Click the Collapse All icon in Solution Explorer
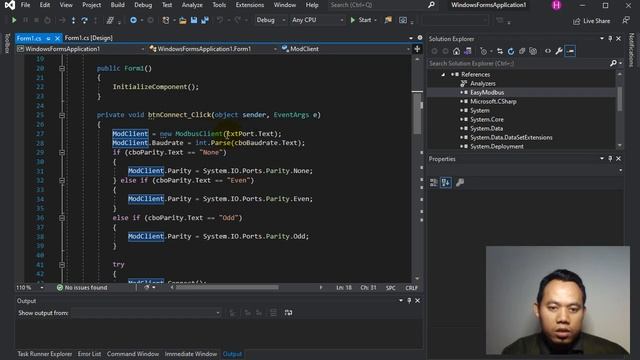Screen dimensions: 640x360 point(522,51)
